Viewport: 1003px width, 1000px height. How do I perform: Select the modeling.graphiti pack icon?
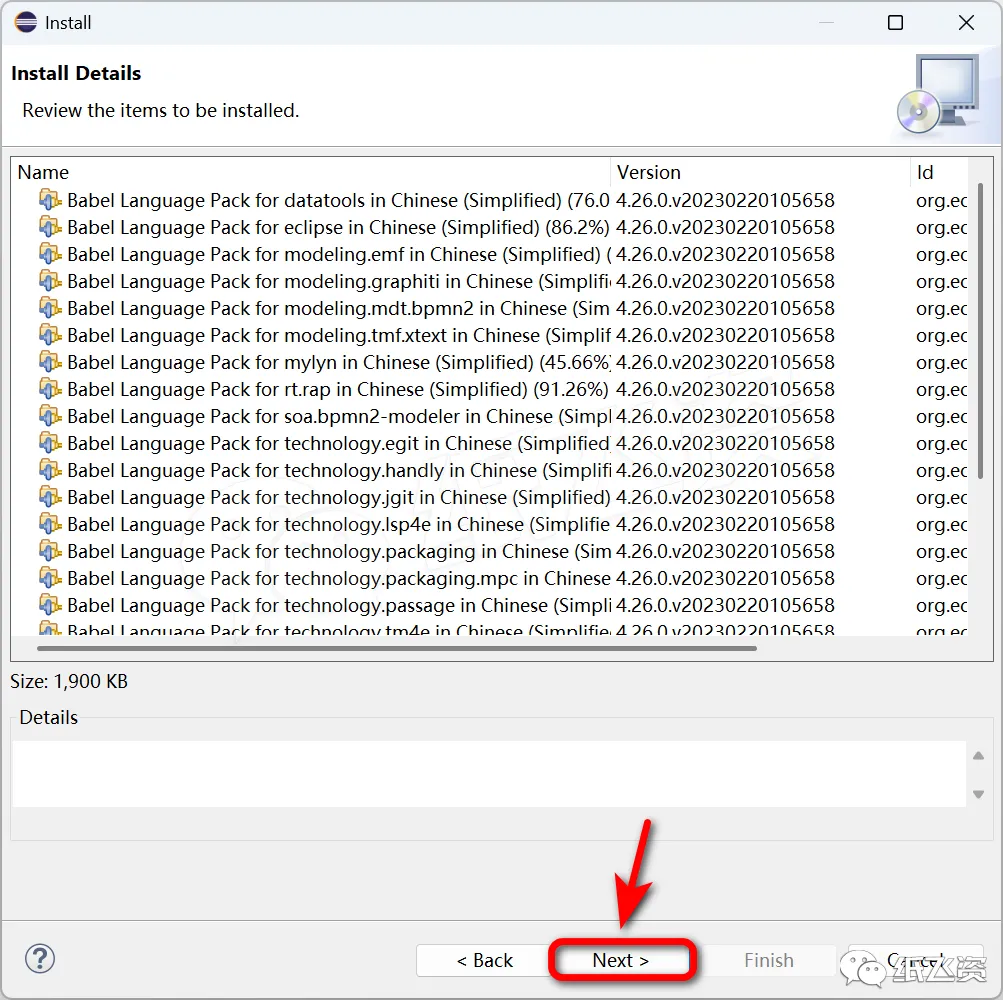[x=50, y=280]
